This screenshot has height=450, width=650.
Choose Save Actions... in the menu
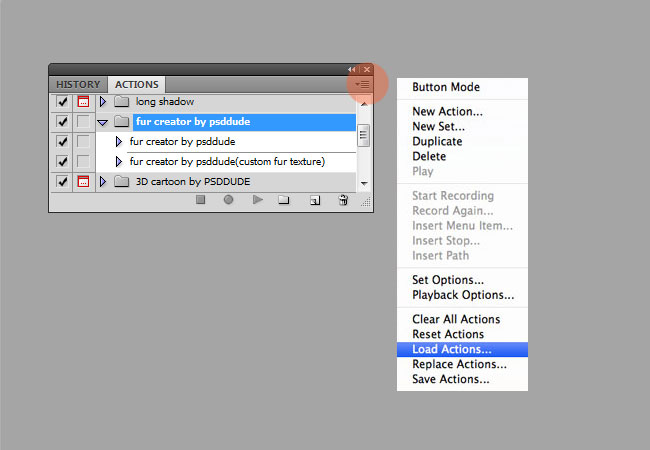(x=462, y=379)
